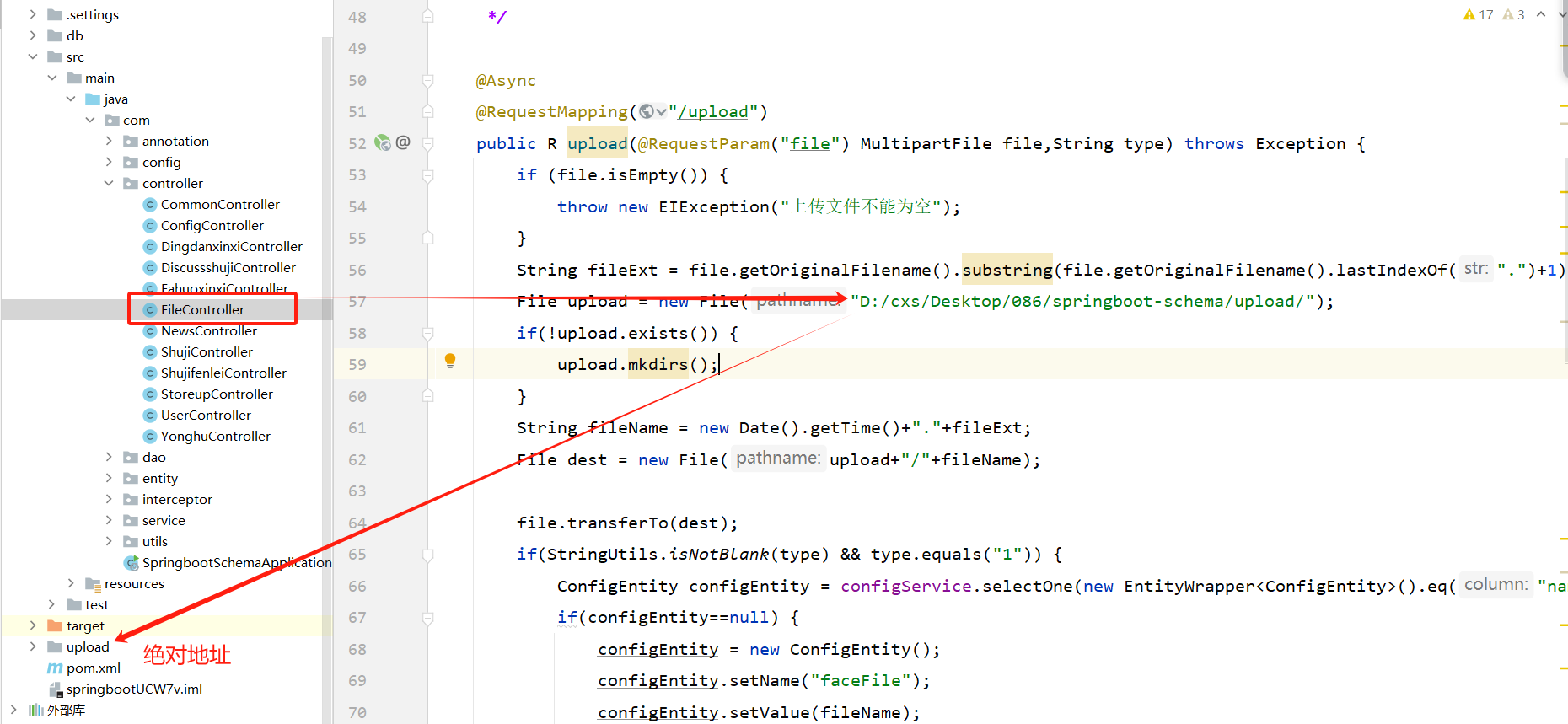
Task: Open pom.xml file
Action: 94,668
